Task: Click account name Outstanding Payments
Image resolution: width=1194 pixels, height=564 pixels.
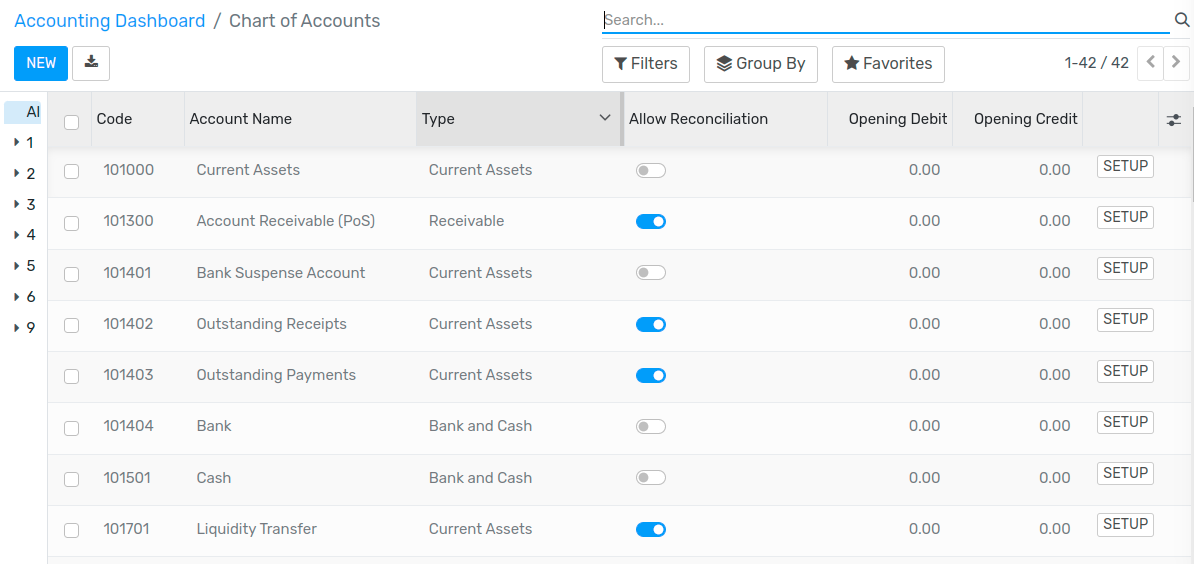Action: pyautogui.click(x=276, y=375)
